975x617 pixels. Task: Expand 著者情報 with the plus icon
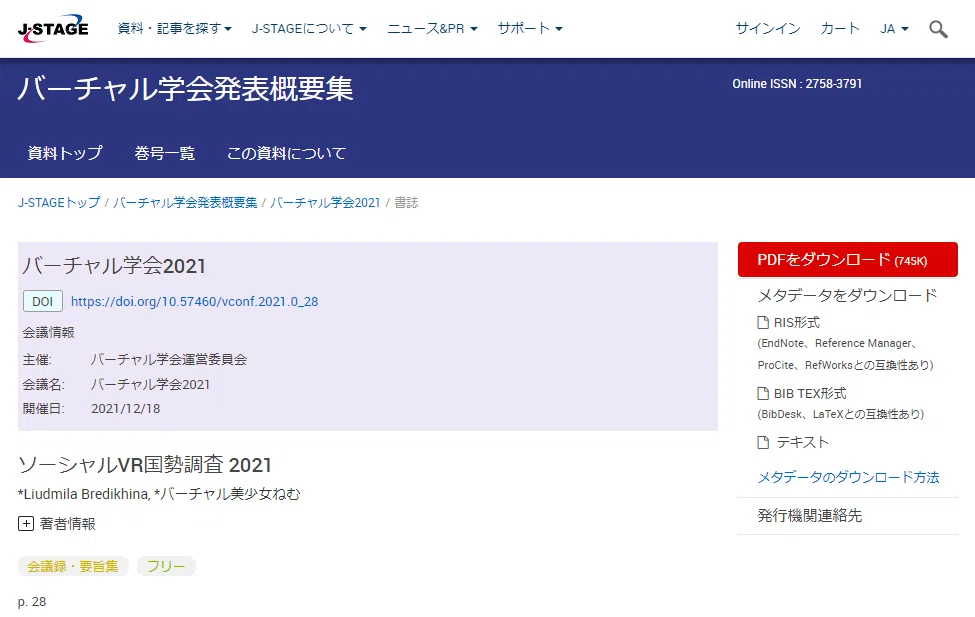(25, 524)
